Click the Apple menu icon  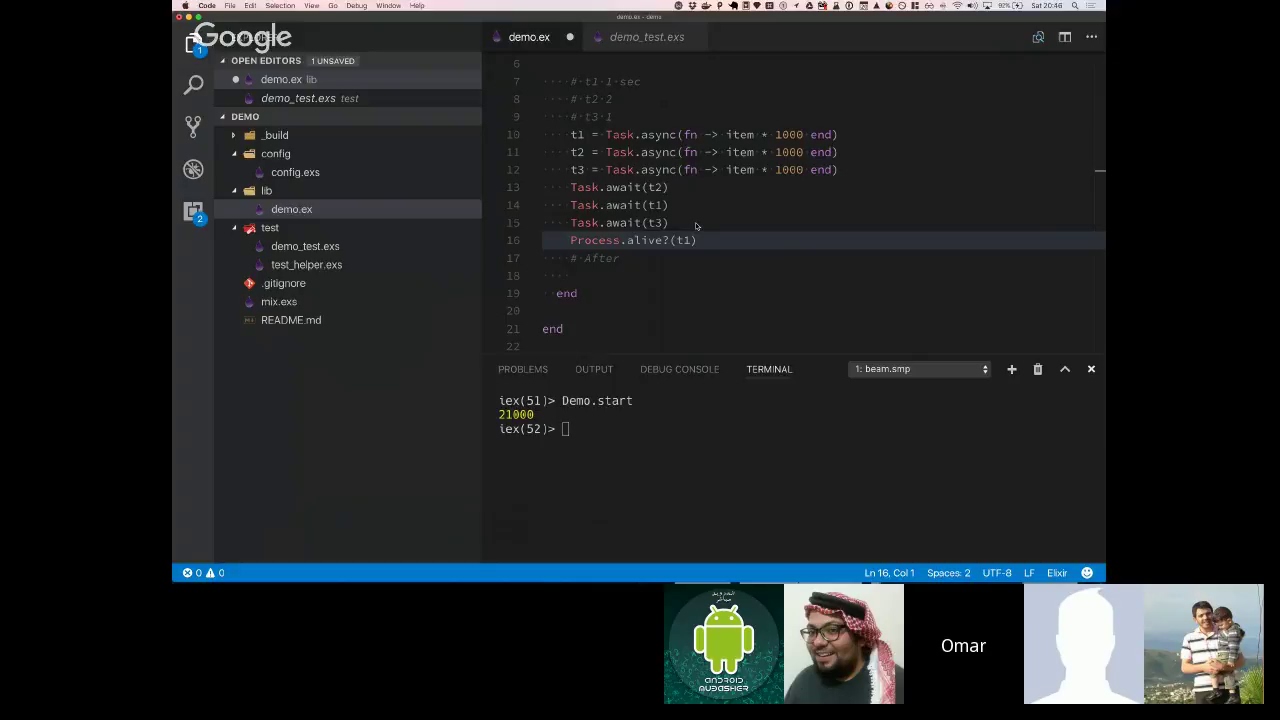(185, 6)
